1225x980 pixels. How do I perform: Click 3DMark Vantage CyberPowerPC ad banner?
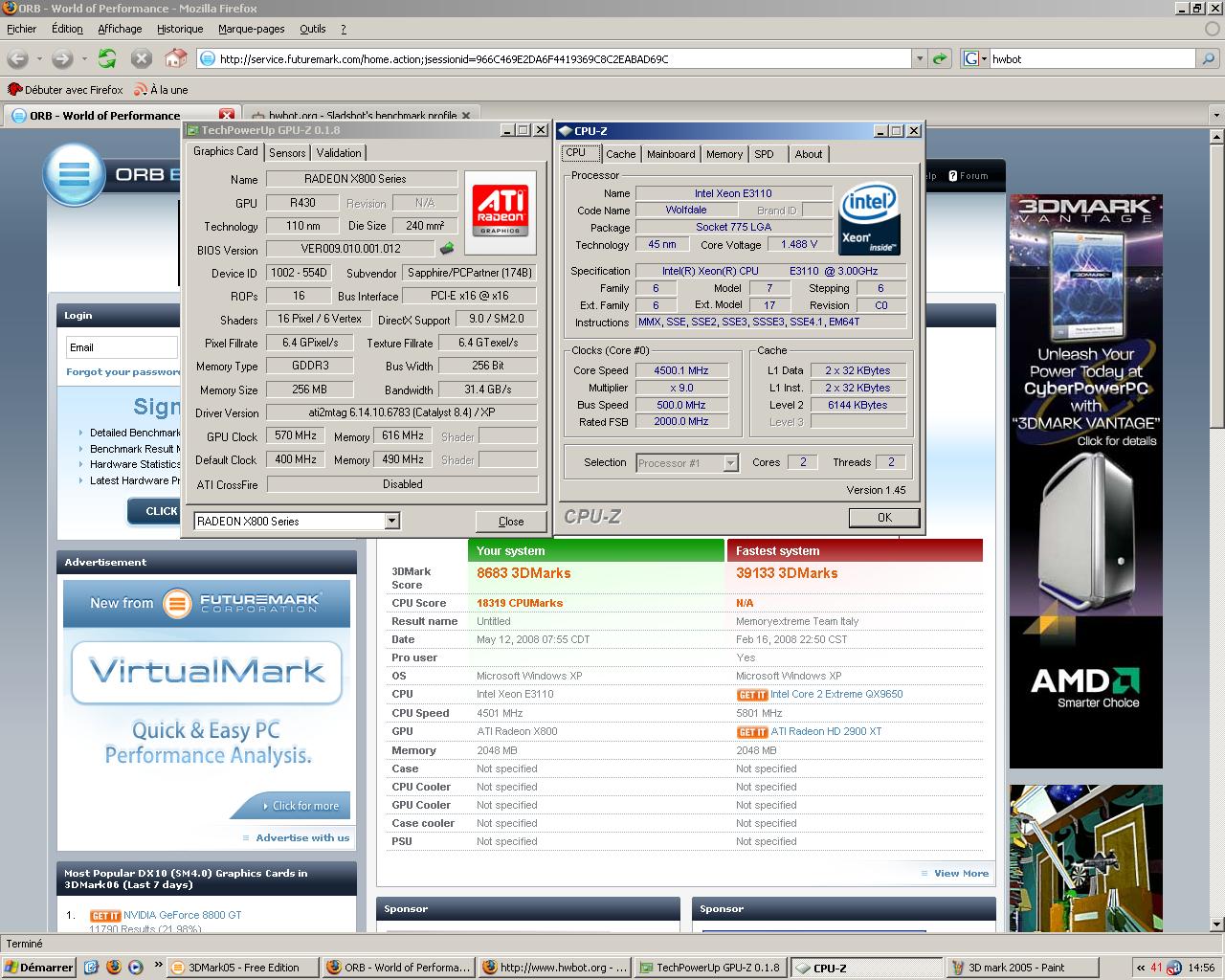(1085, 481)
